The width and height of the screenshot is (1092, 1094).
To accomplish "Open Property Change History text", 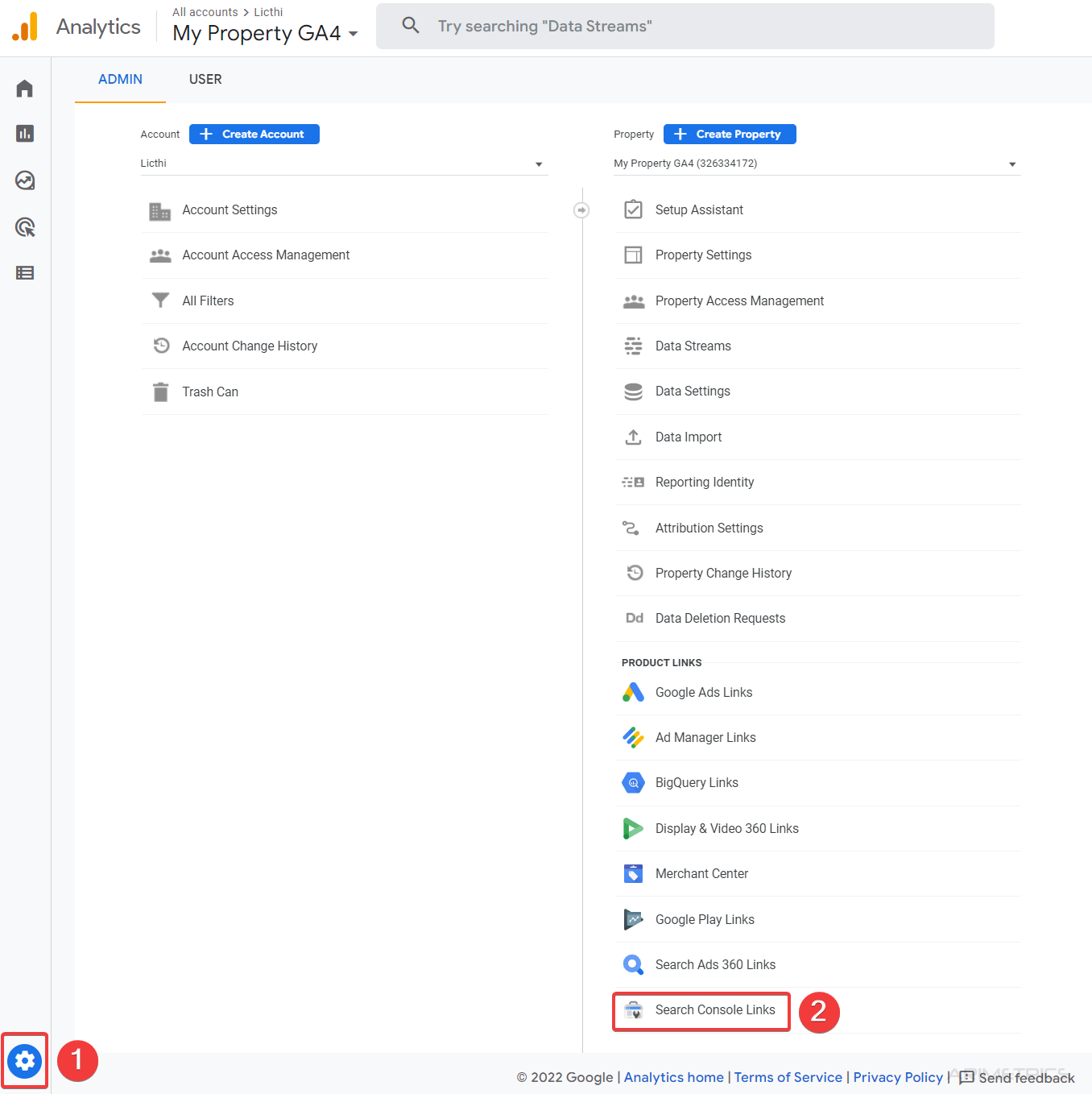I will (x=723, y=574).
